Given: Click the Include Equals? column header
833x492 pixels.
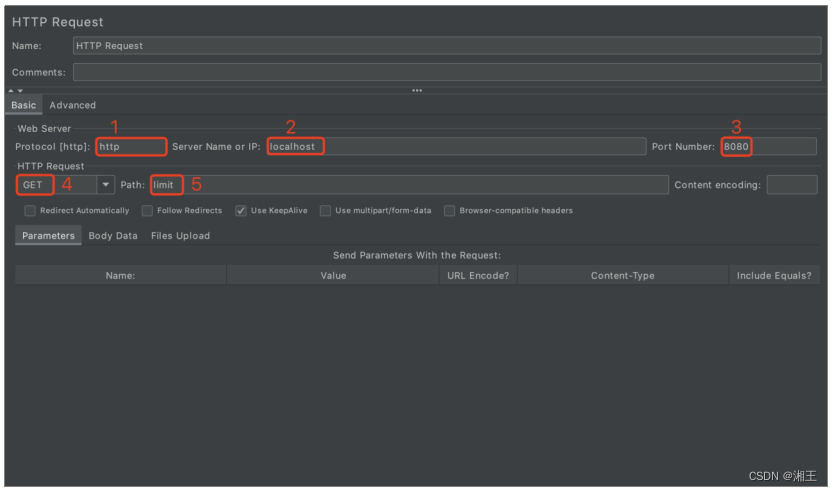Looking at the screenshot, I should click(774, 276).
